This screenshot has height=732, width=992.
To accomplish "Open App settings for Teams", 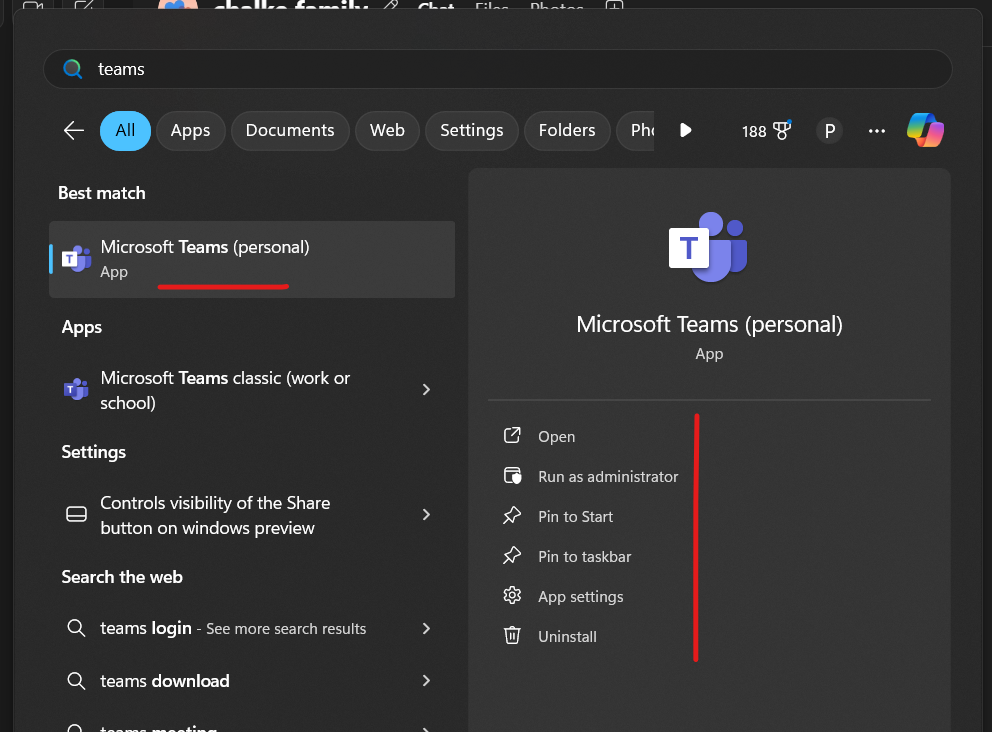I will (580, 597).
